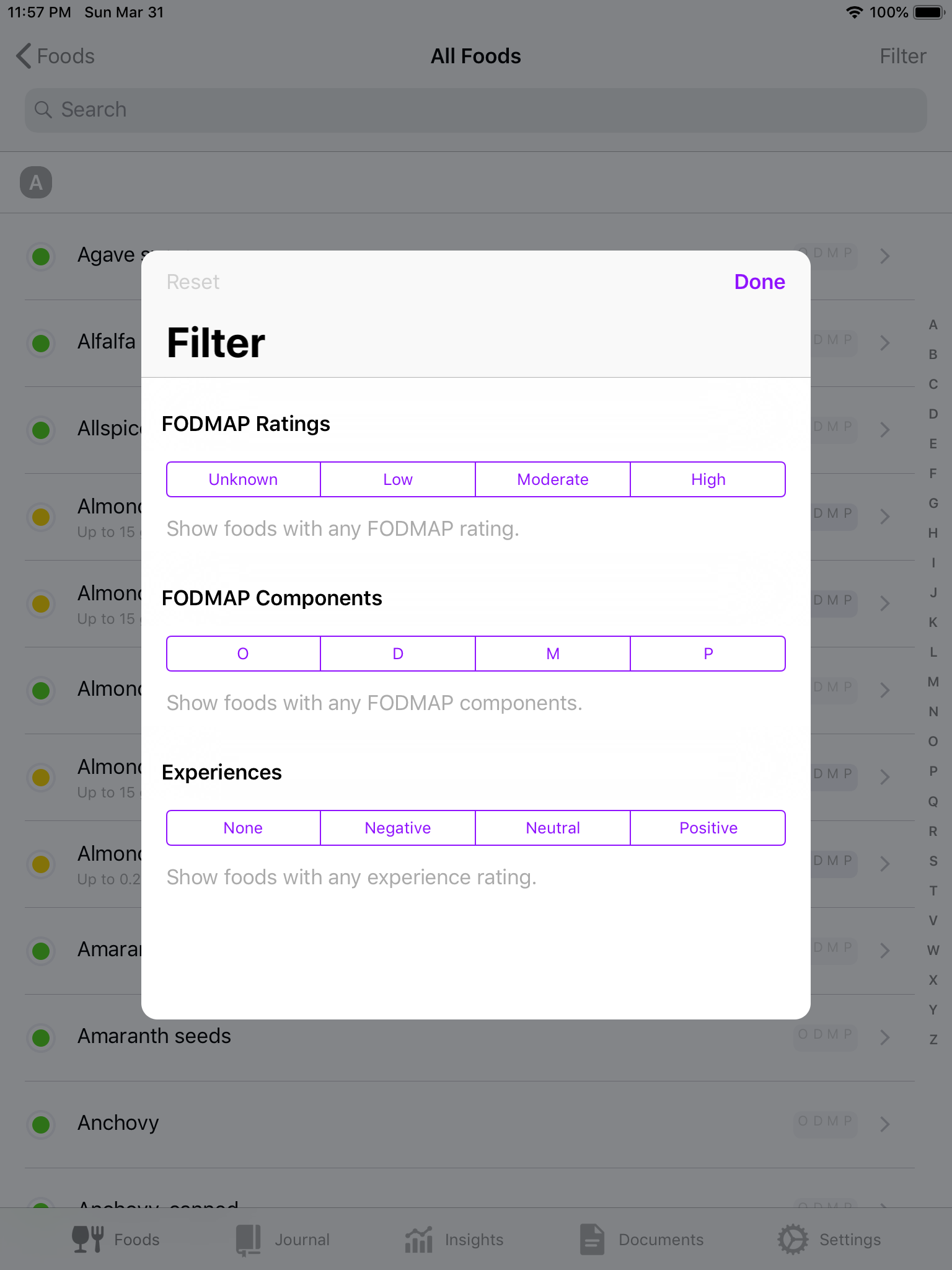
Task: Open the Settings gear icon
Action: pos(793,1239)
